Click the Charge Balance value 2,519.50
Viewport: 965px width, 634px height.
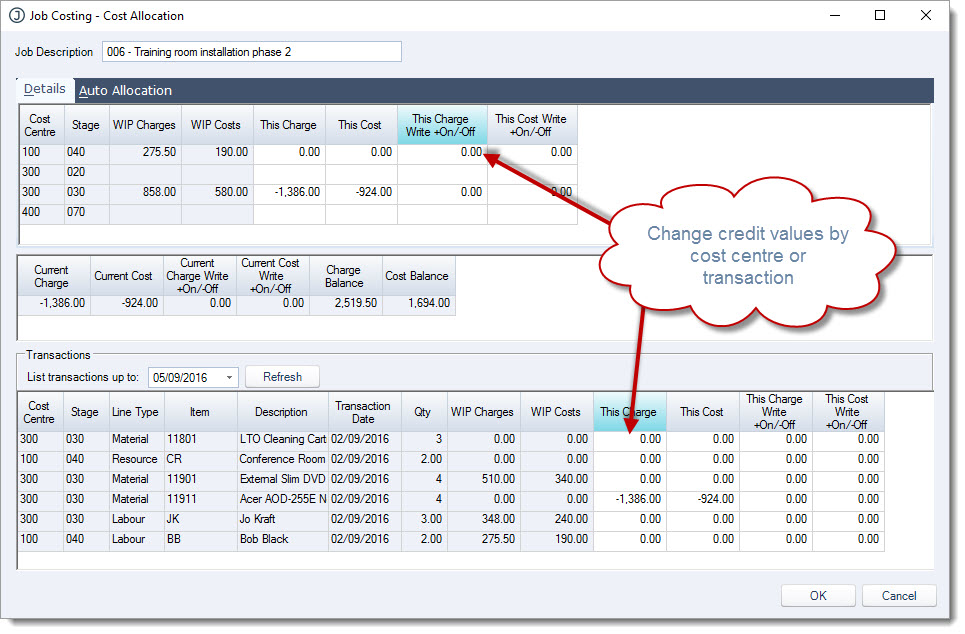[x=345, y=303]
